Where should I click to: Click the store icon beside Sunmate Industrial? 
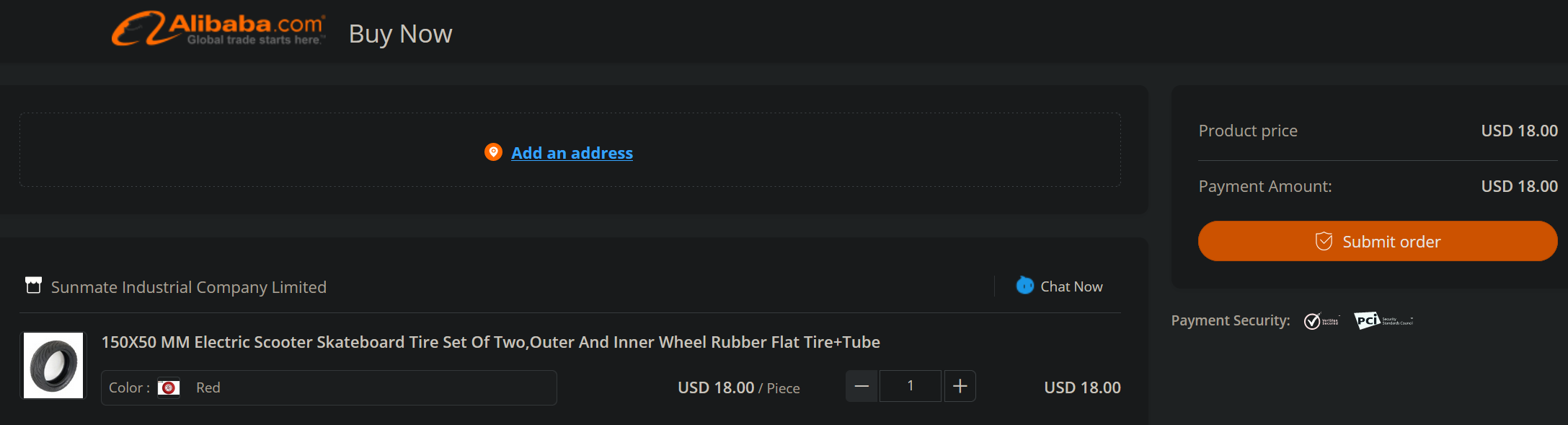point(33,286)
